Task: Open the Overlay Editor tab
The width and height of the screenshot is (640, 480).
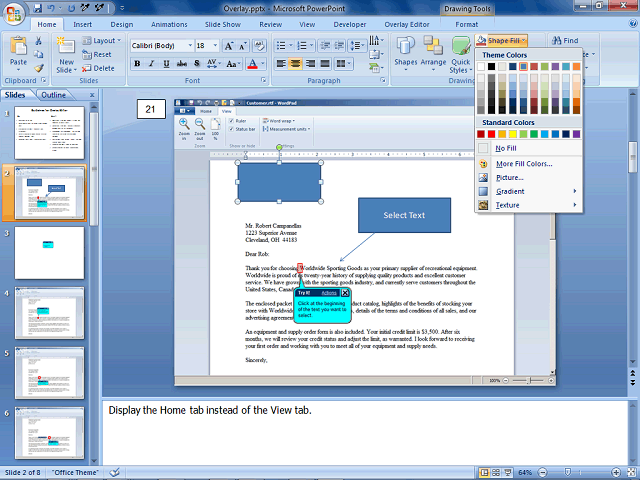Action: pos(407,24)
